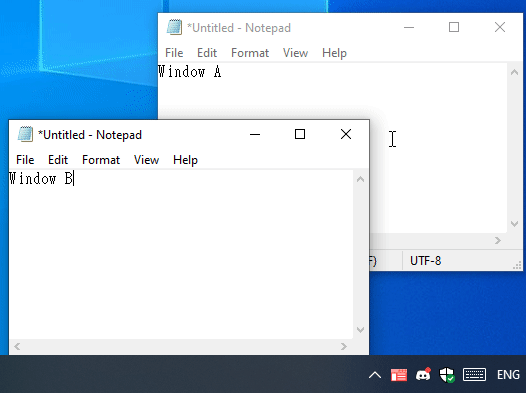Screen dimensions: 526x393
Task: Open File menu in Window A Notepad
Action: pyautogui.click(x=174, y=53)
